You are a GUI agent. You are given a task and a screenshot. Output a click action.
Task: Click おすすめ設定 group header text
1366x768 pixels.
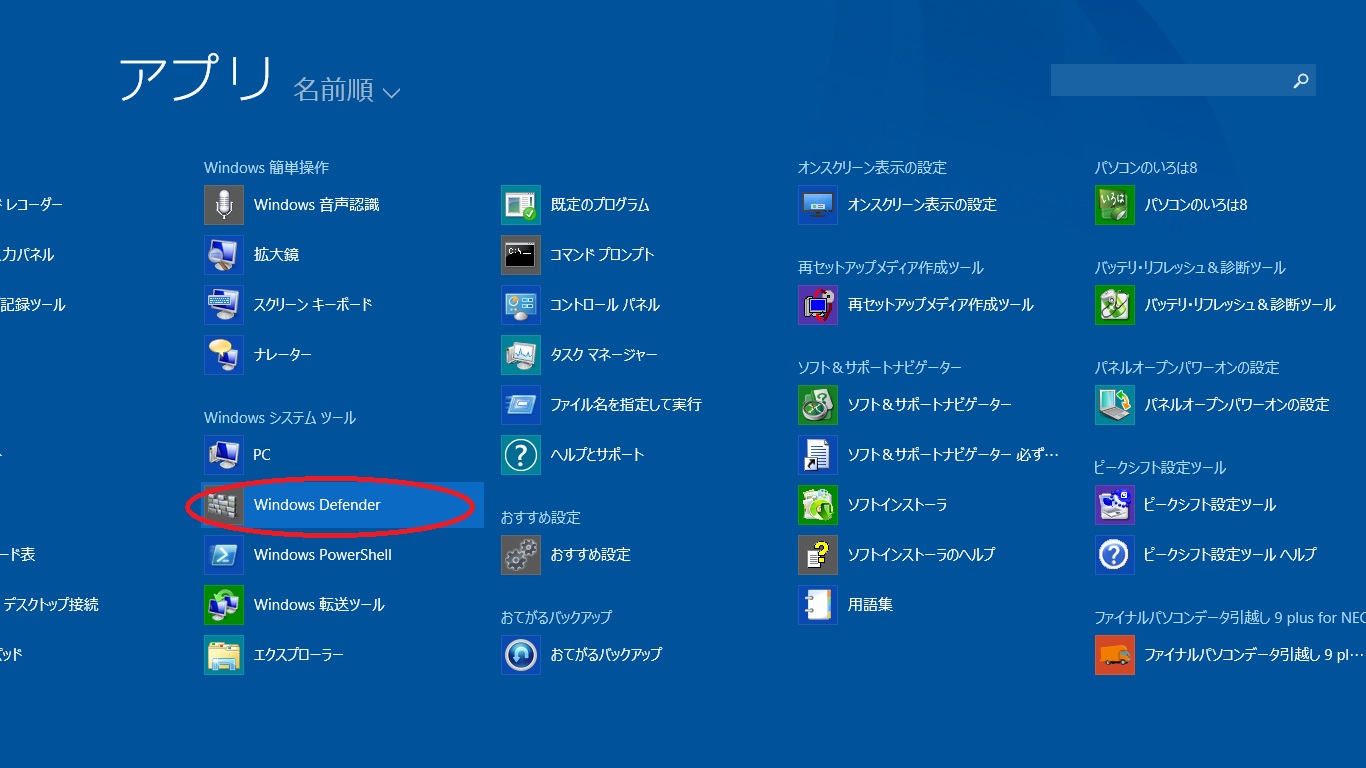[541, 517]
